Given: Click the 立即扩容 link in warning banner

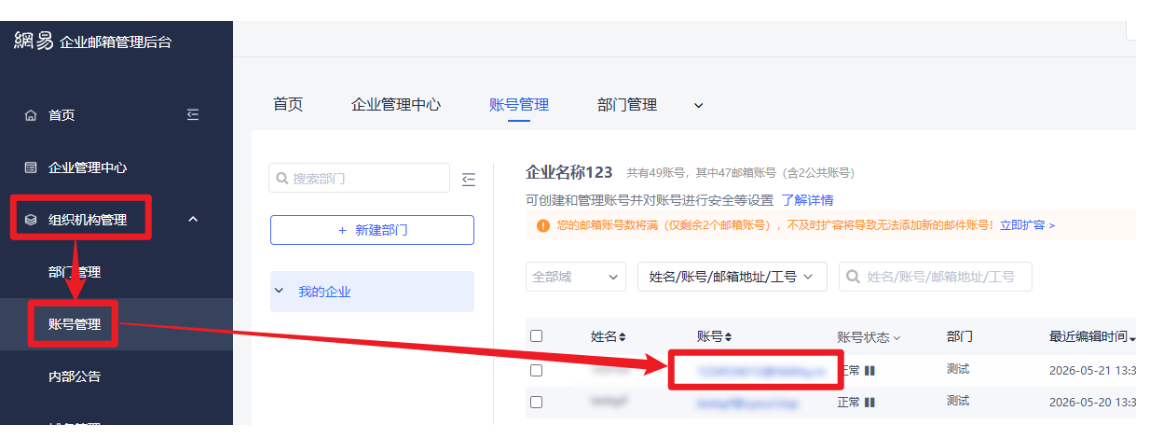Looking at the screenshot, I should click(x=1027, y=225).
